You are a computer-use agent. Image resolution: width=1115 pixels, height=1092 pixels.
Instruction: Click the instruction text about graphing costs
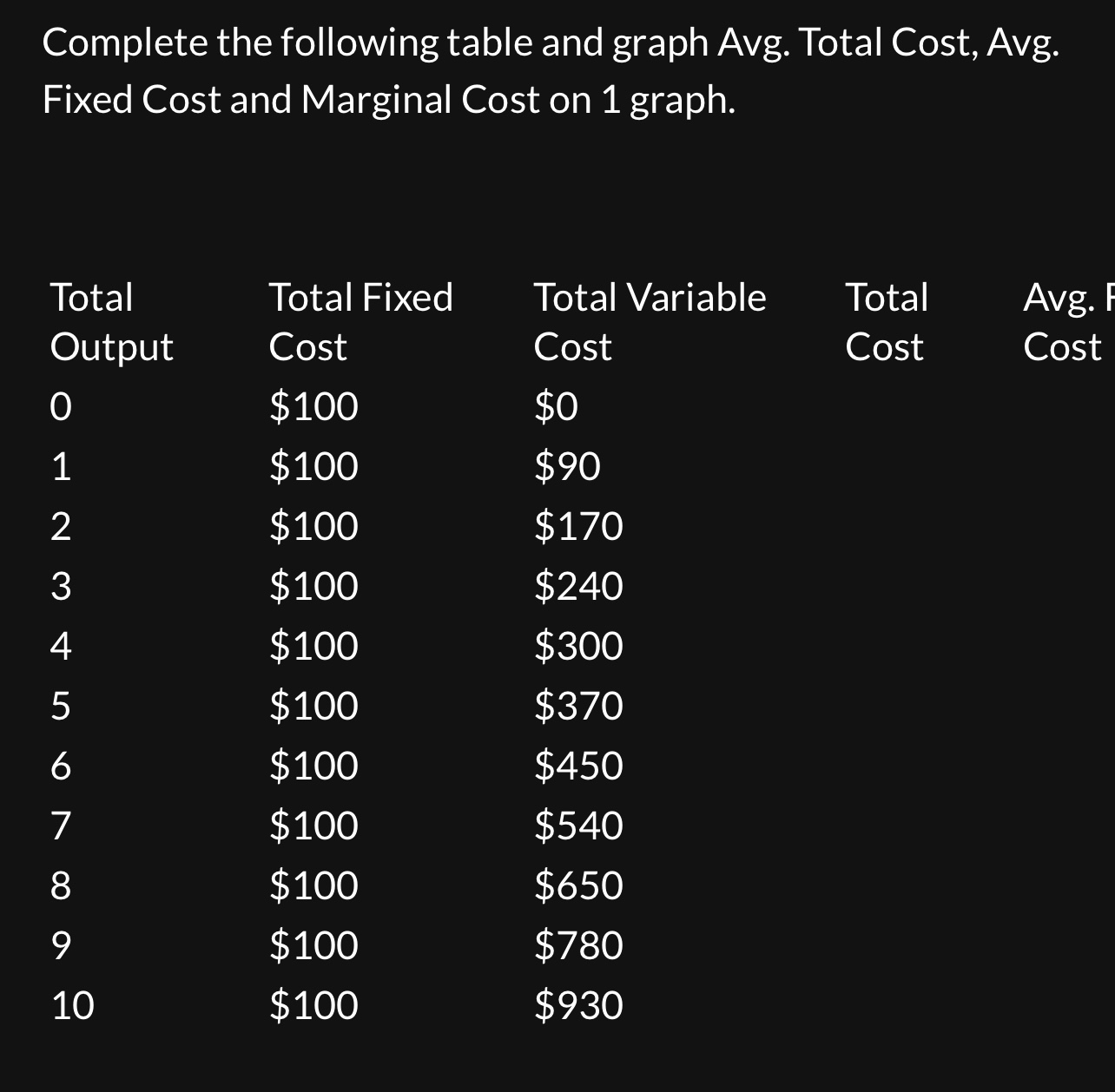(549, 71)
